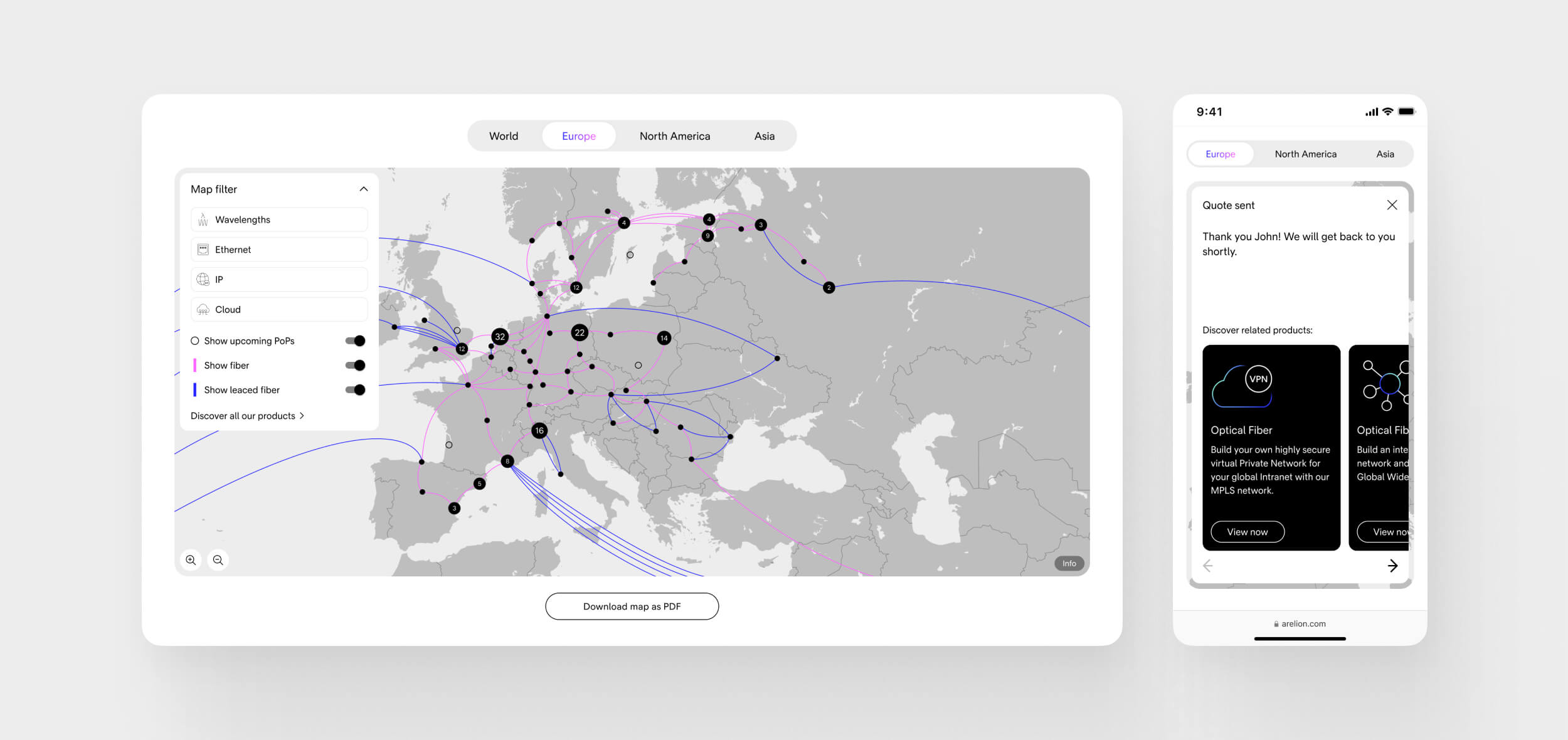Toggle Show fiber switch

[356, 366]
